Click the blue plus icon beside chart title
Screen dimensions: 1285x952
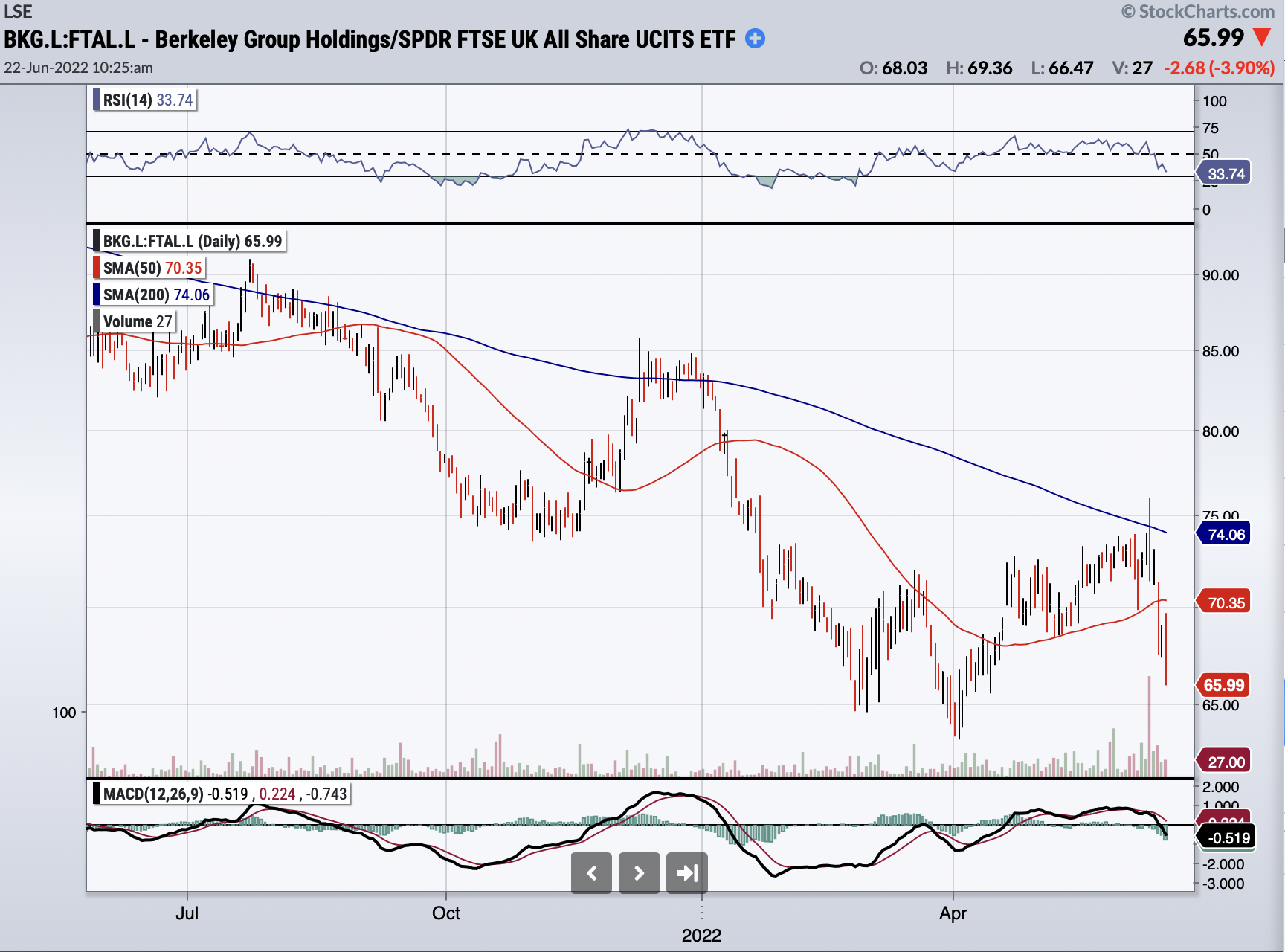coord(755,39)
